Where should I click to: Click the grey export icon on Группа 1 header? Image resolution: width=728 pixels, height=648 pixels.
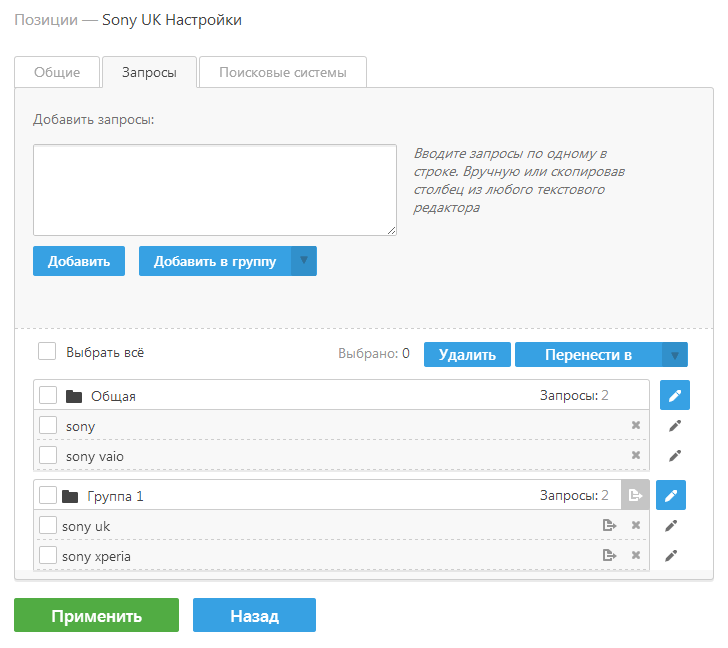(635, 495)
